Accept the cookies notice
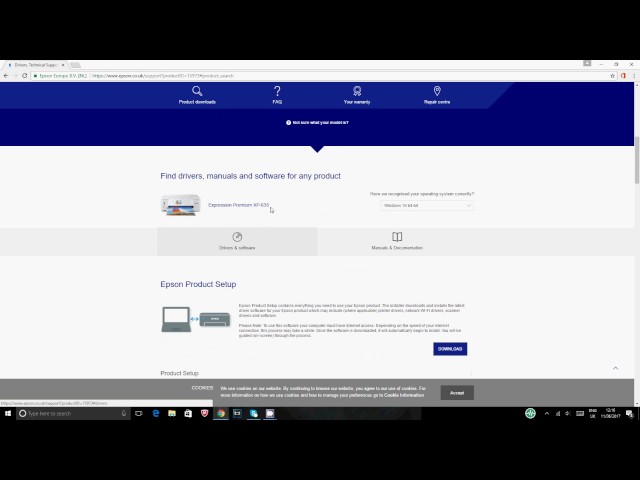Viewport: 640px width, 480px height. (457, 393)
